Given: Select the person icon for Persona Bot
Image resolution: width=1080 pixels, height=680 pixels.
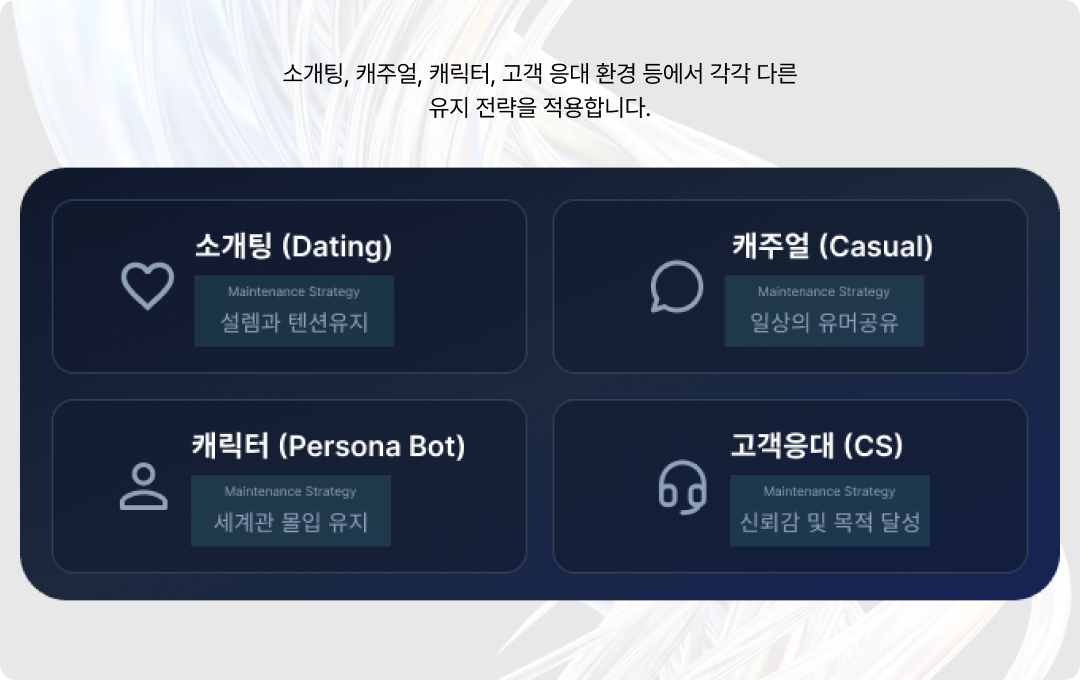Looking at the screenshot, I should (144, 487).
